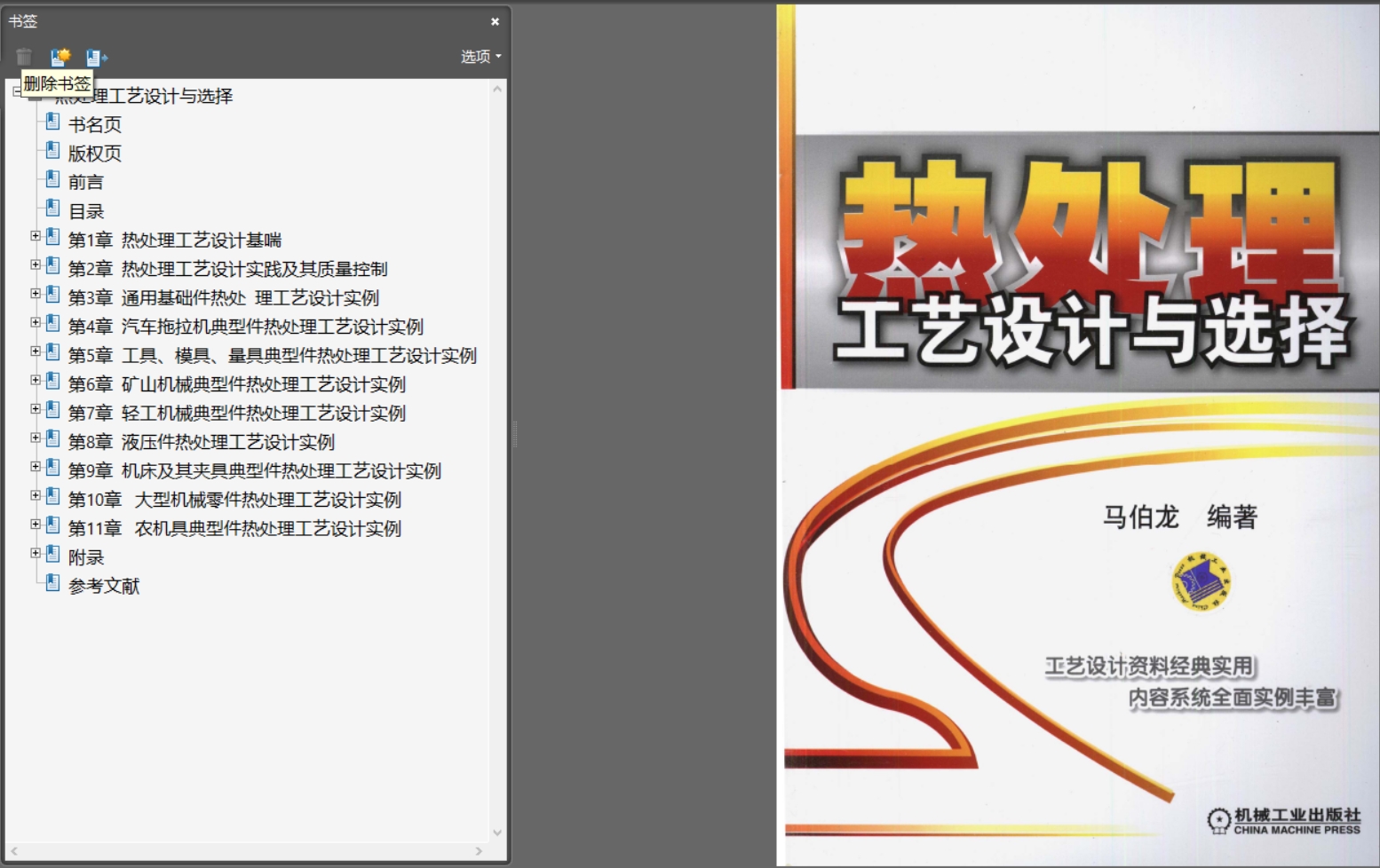This screenshot has height=868, width=1380.
Task: Expand the 第1章 热处理工艺设计基础 bookmark
Action: coord(36,236)
